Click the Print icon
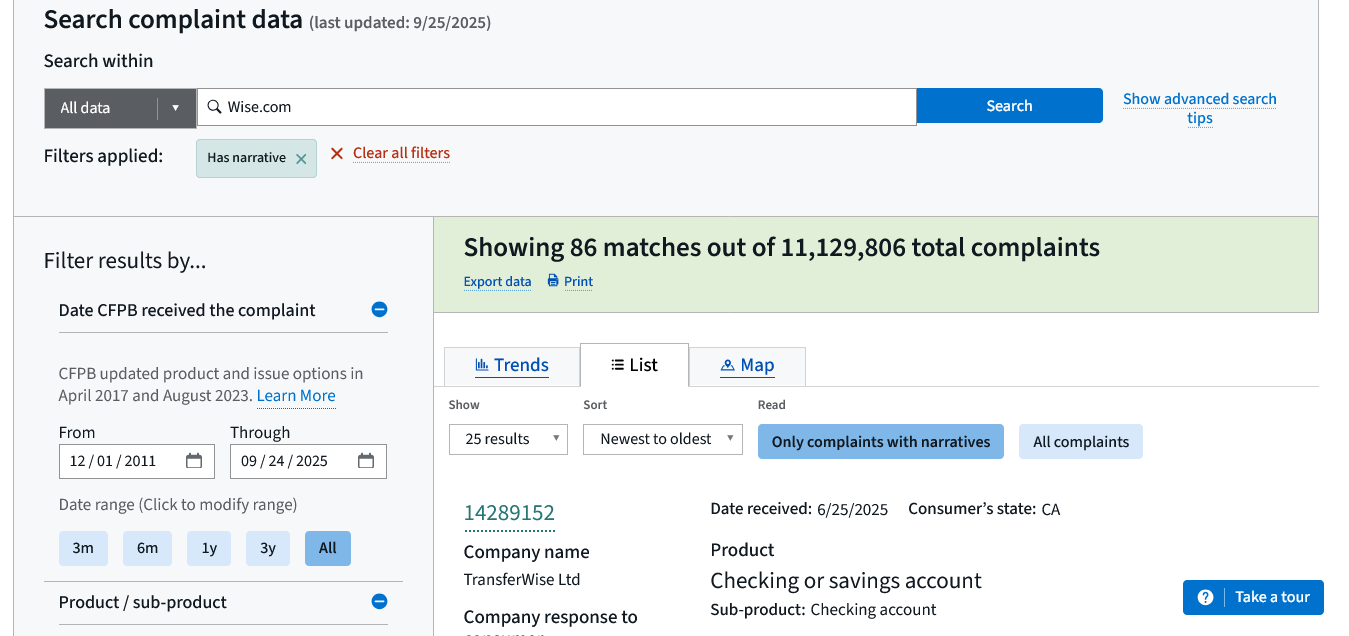Image resolution: width=1349 pixels, height=636 pixels. coord(553,281)
